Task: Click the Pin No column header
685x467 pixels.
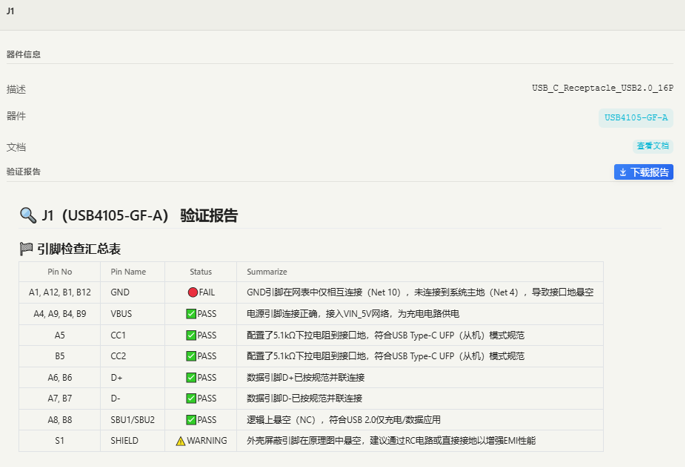Action: (60, 272)
